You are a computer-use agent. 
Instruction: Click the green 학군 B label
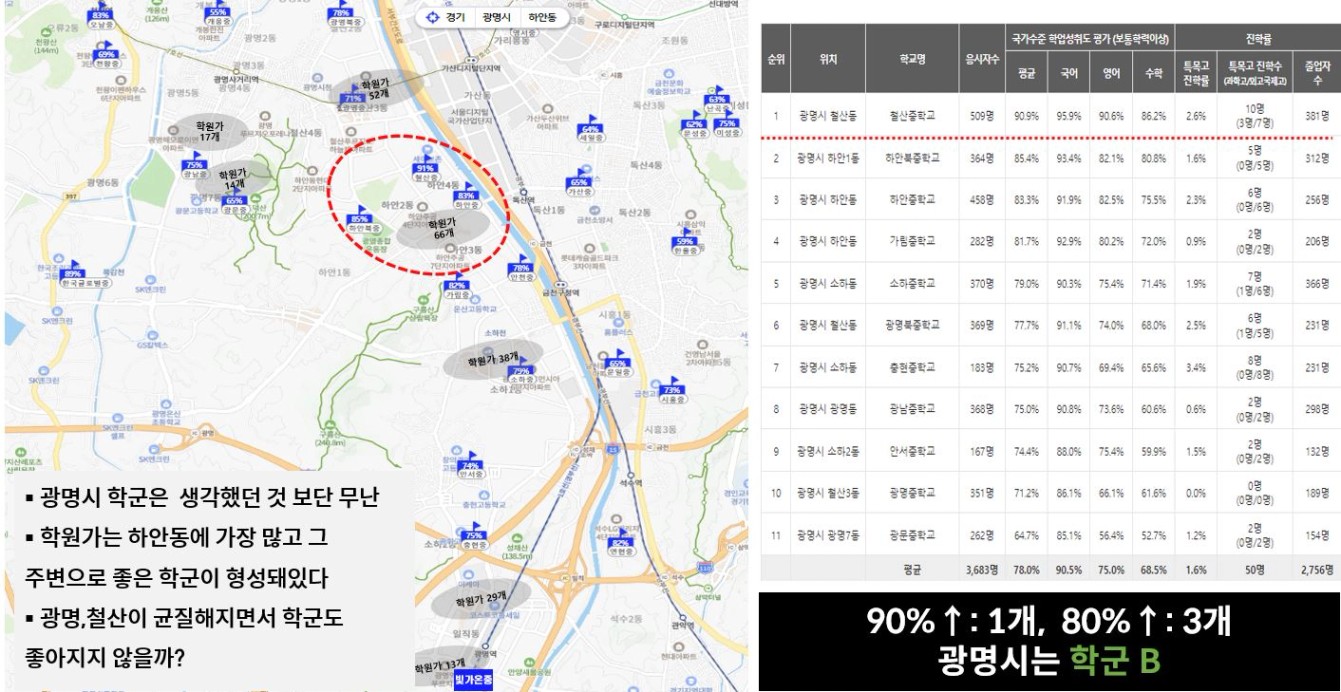point(1114,660)
